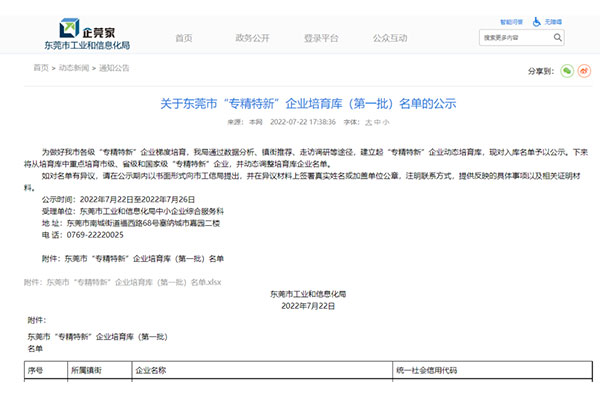Open the 登录平台 navigation item
The image size is (600, 398).
[x=321, y=38]
